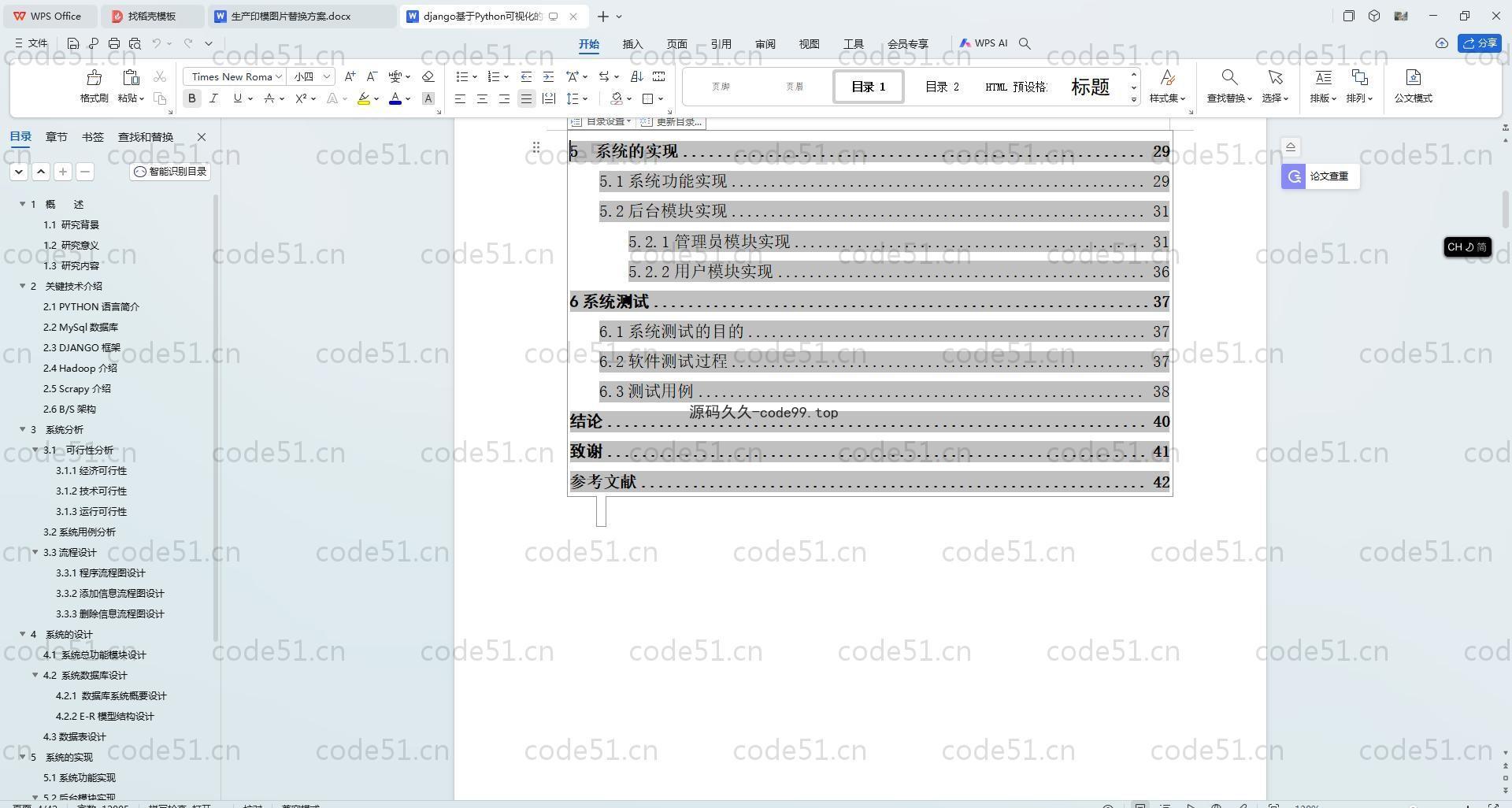
Task: Click the Save icon in quick access bar
Action: [x=73, y=43]
